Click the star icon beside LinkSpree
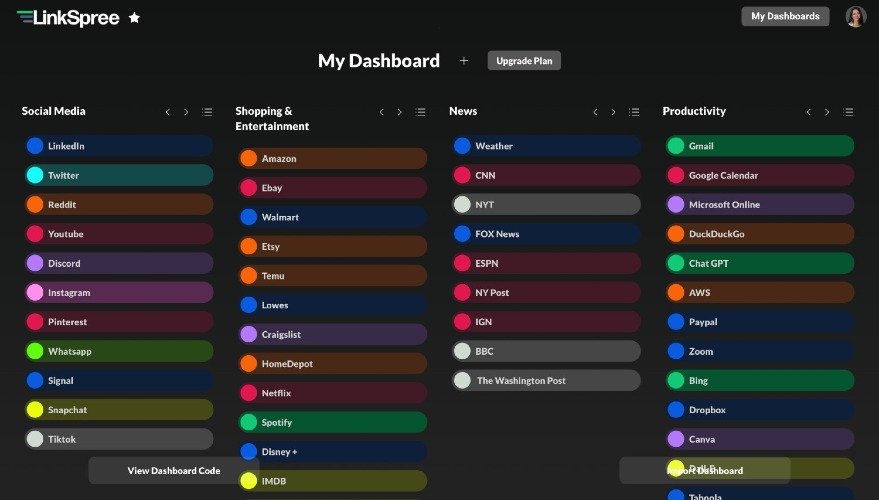The width and height of the screenshot is (879, 500). coord(135,18)
